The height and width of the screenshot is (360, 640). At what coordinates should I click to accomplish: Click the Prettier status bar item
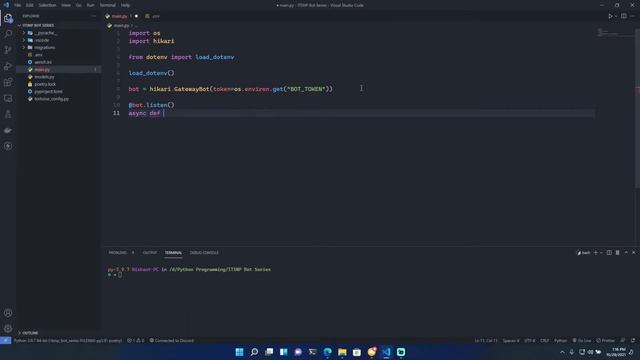coord(606,340)
